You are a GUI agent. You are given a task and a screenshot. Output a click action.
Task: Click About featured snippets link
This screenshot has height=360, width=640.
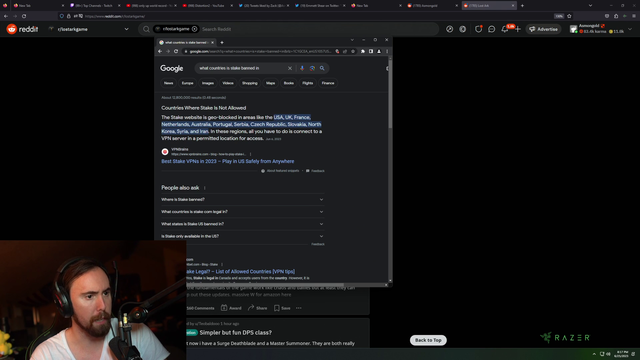282,171
